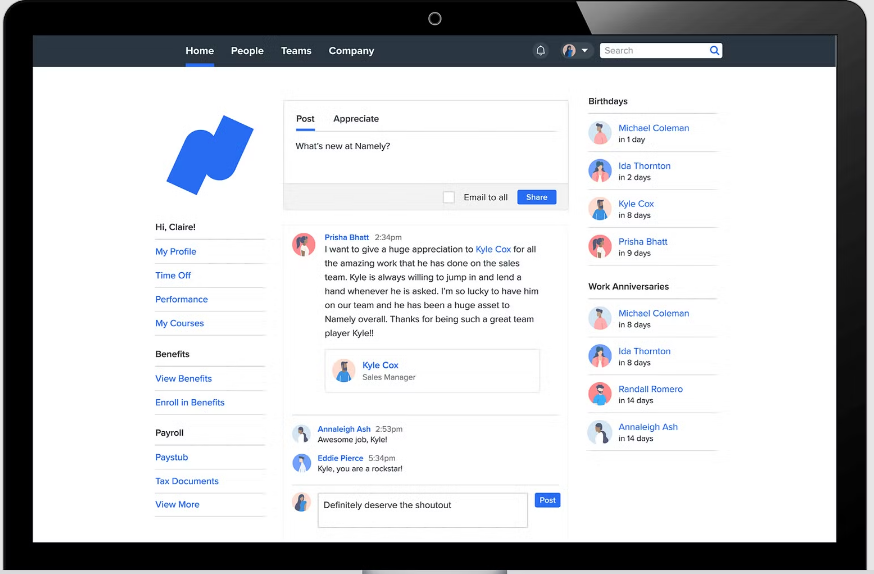Click the Share button

[537, 197]
